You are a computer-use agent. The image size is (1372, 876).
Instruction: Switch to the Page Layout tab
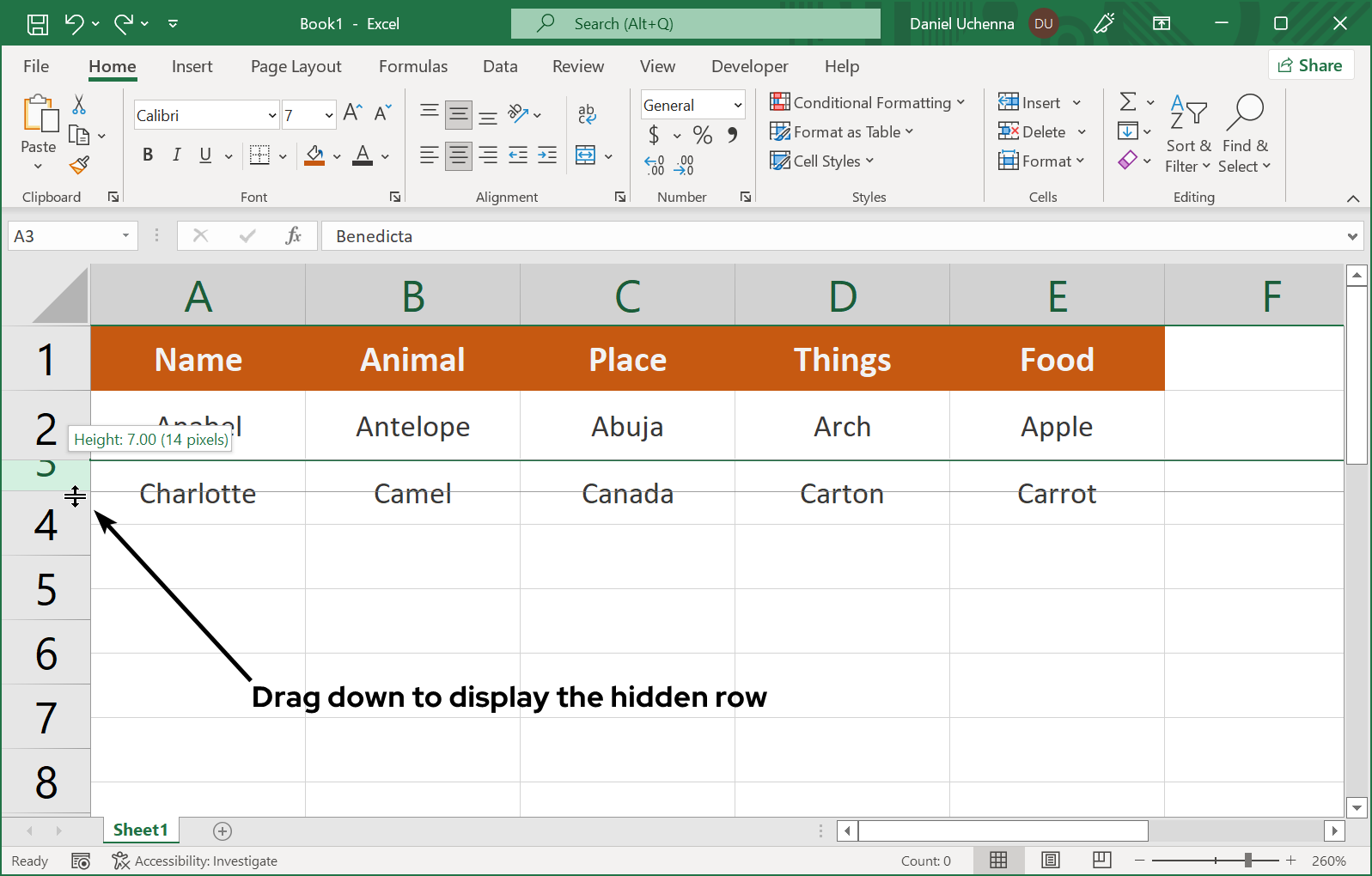tap(296, 66)
